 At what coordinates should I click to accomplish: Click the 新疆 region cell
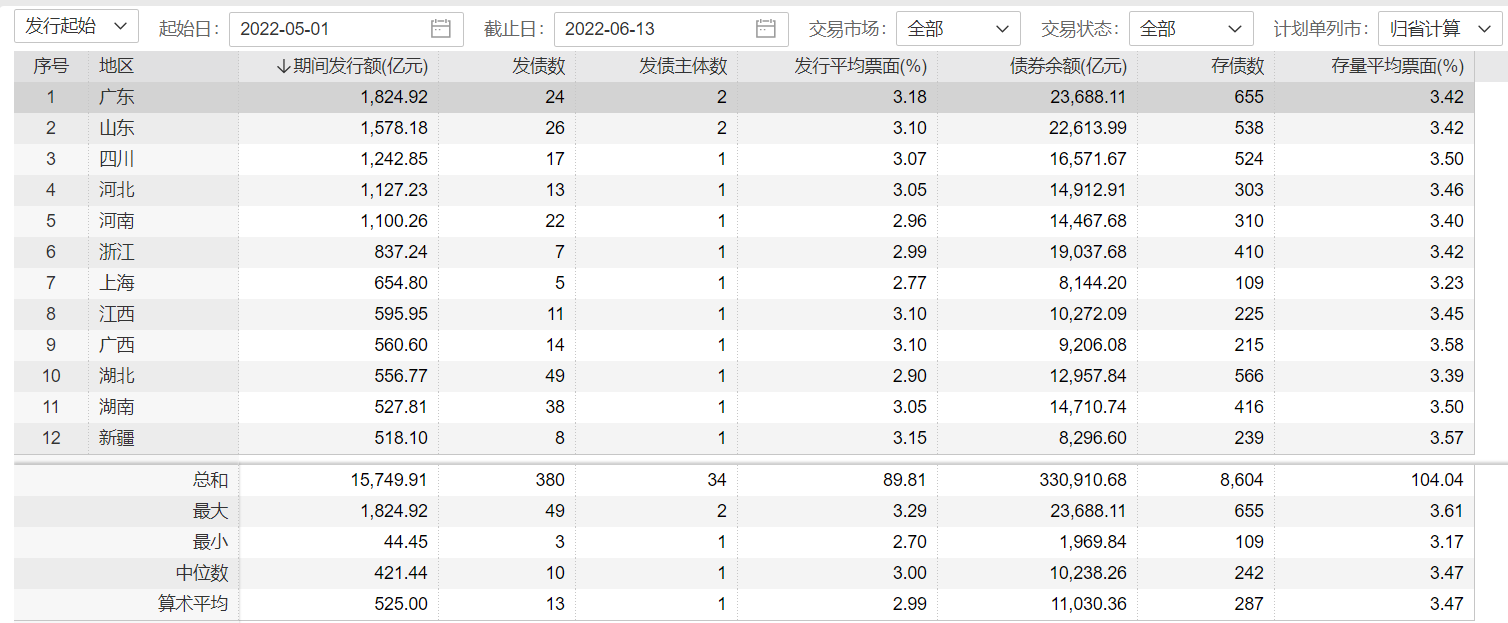pos(117,438)
